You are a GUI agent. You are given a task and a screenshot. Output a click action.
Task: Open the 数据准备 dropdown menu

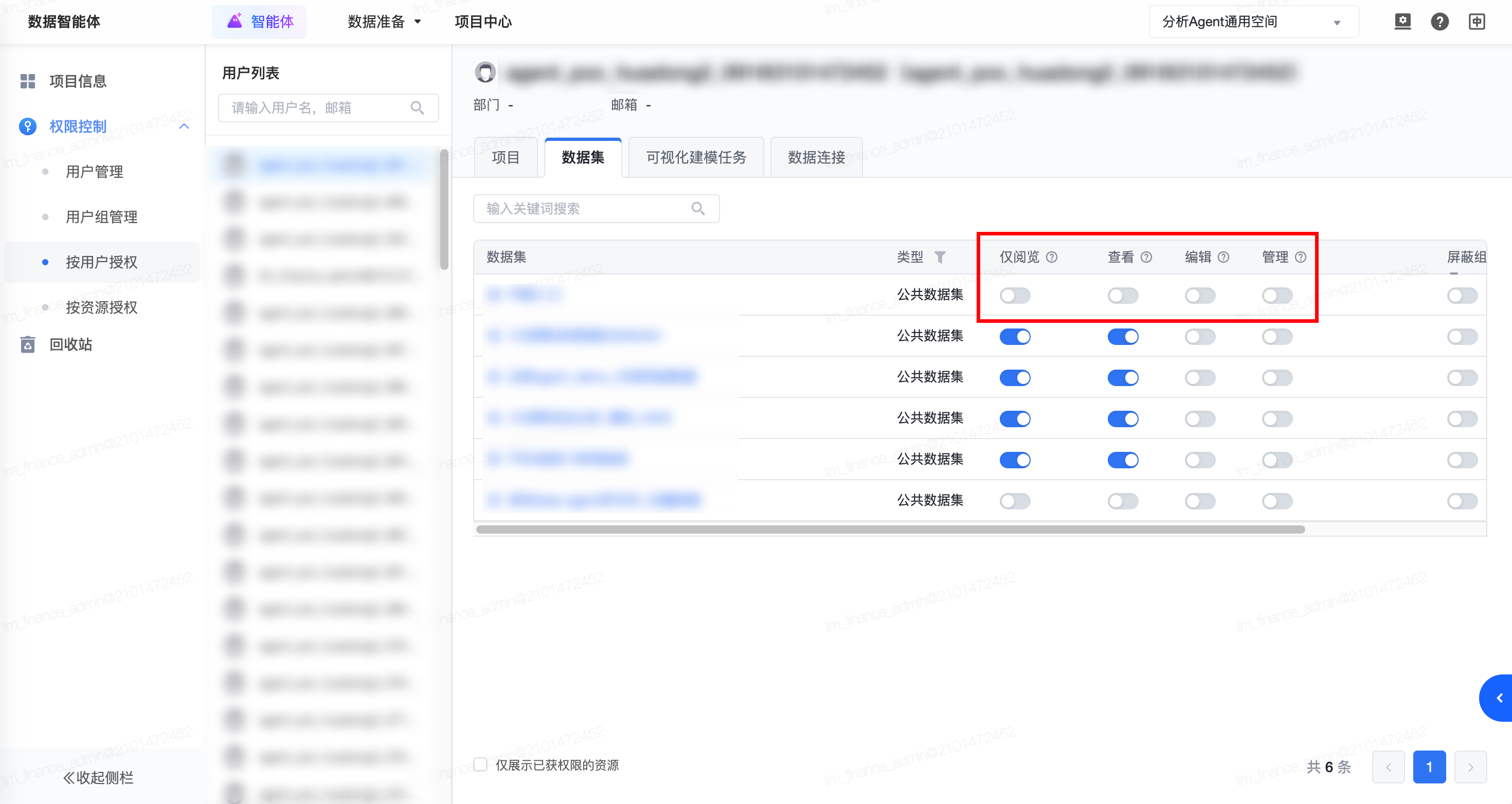pyautogui.click(x=385, y=22)
